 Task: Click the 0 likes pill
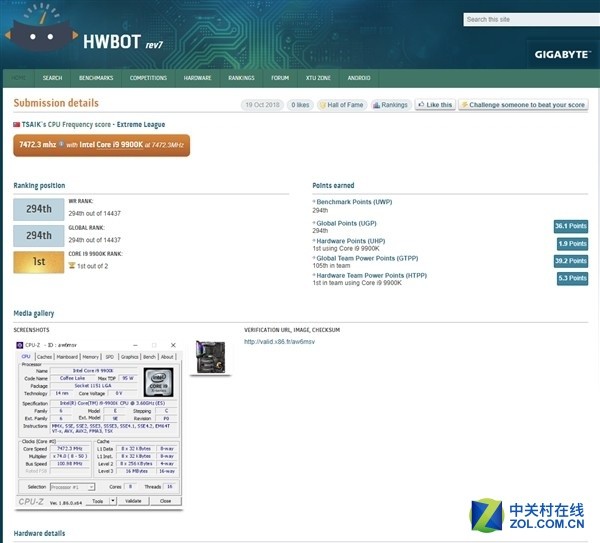(x=300, y=105)
